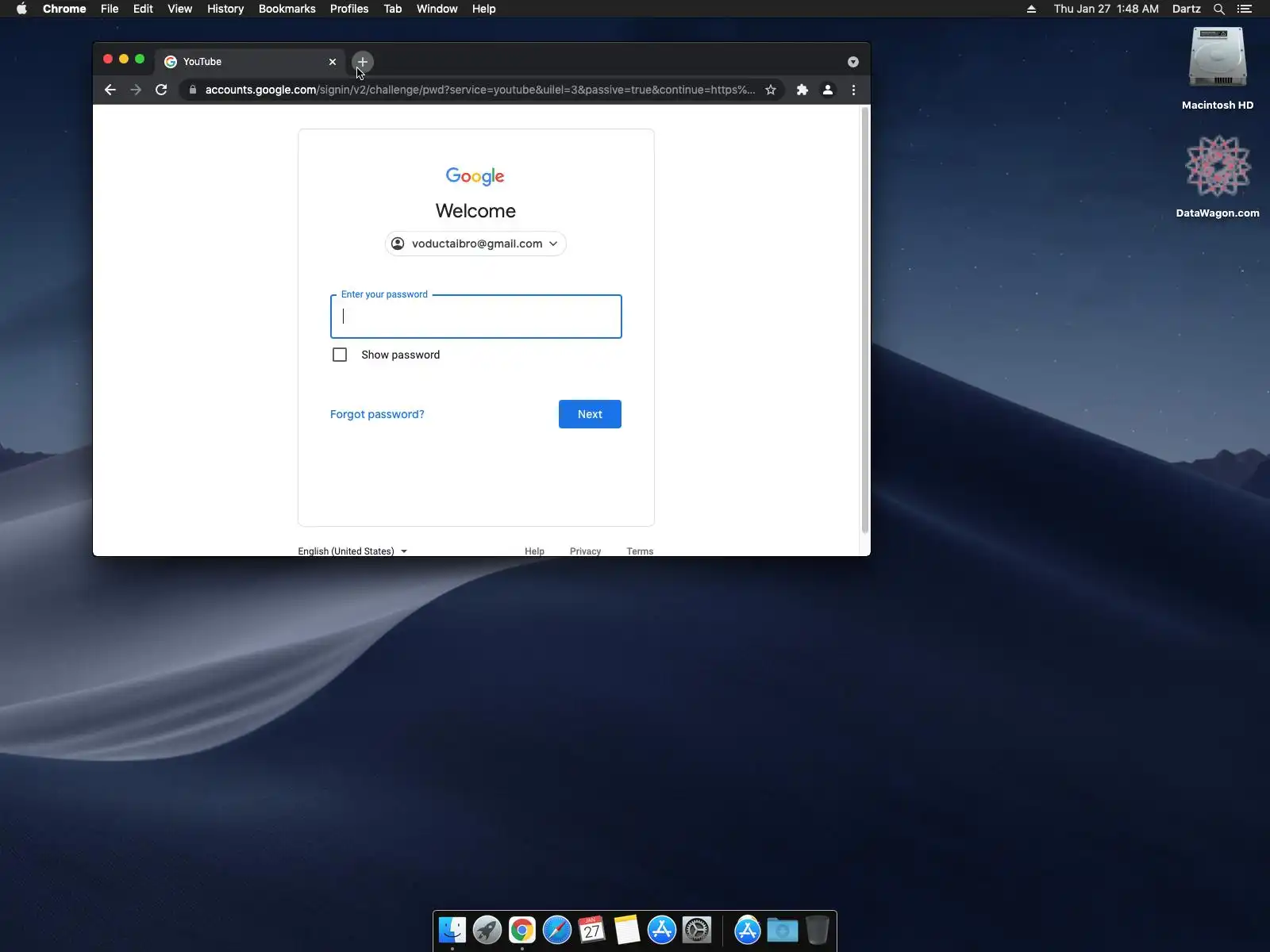Open the Bookmarks menu
This screenshot has height=952, width=1270.
[x=287, y=9]
